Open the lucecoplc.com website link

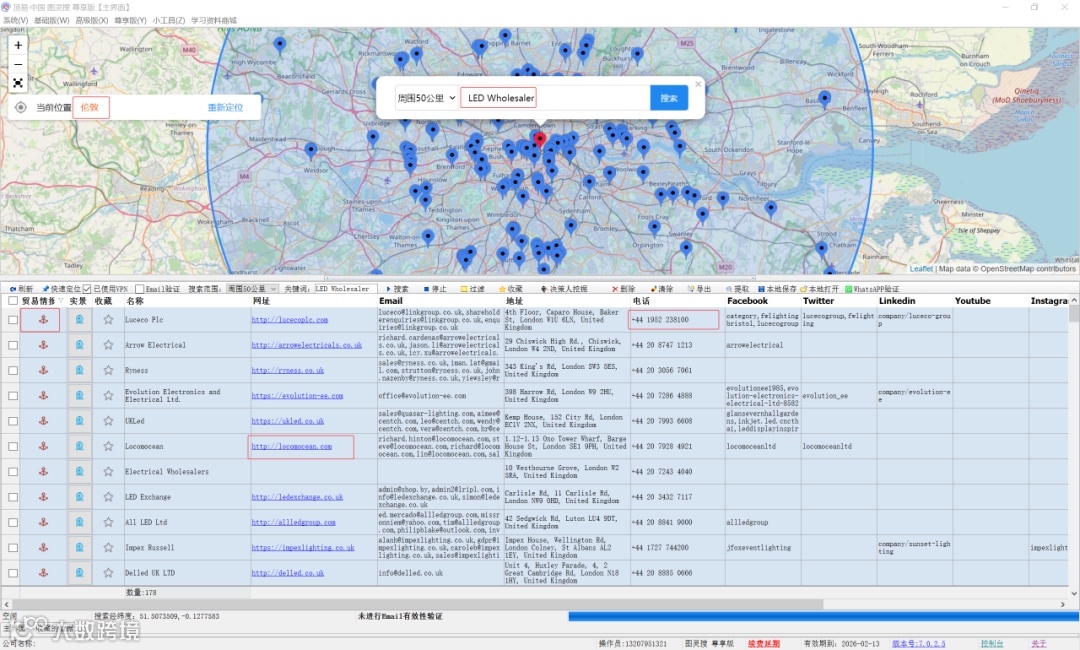[289, 319]
